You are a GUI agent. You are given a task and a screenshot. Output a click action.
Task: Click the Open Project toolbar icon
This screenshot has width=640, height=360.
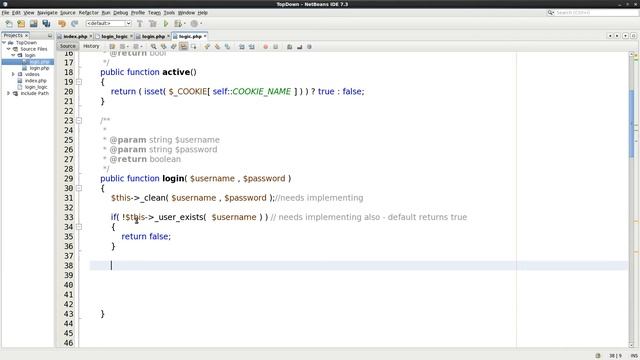point(33,24)
